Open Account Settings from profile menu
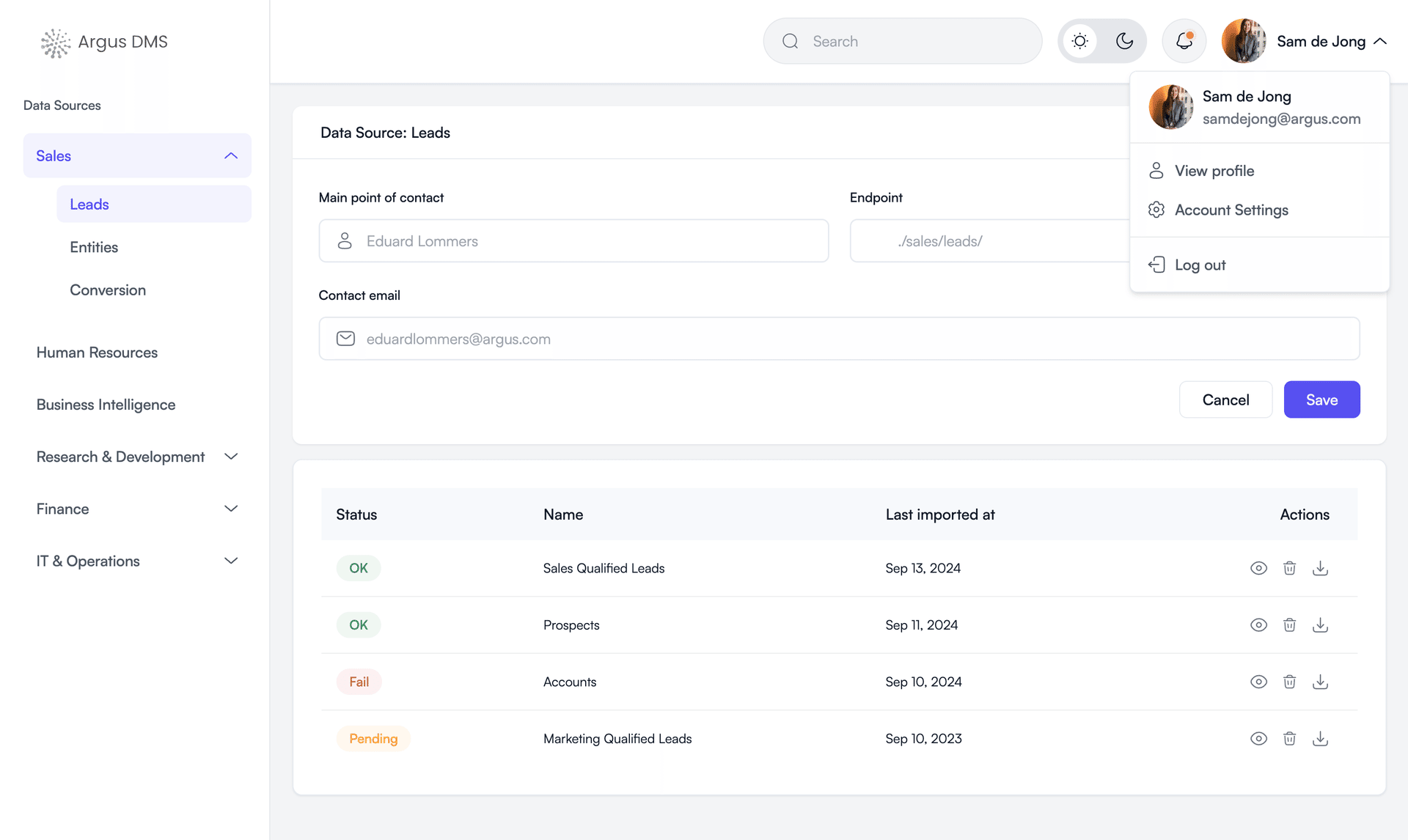1408x840 pixels. [1231, 210]
